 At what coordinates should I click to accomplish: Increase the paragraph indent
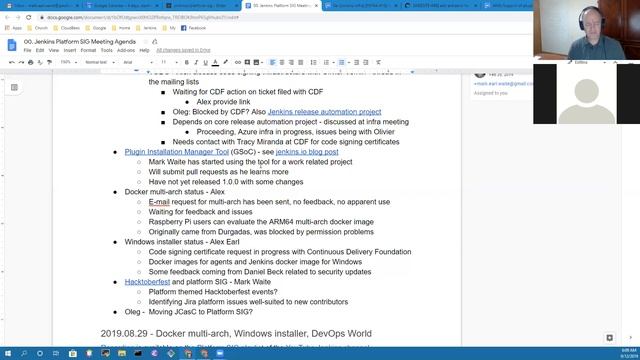pyautogui.click(x=366, y=62)
